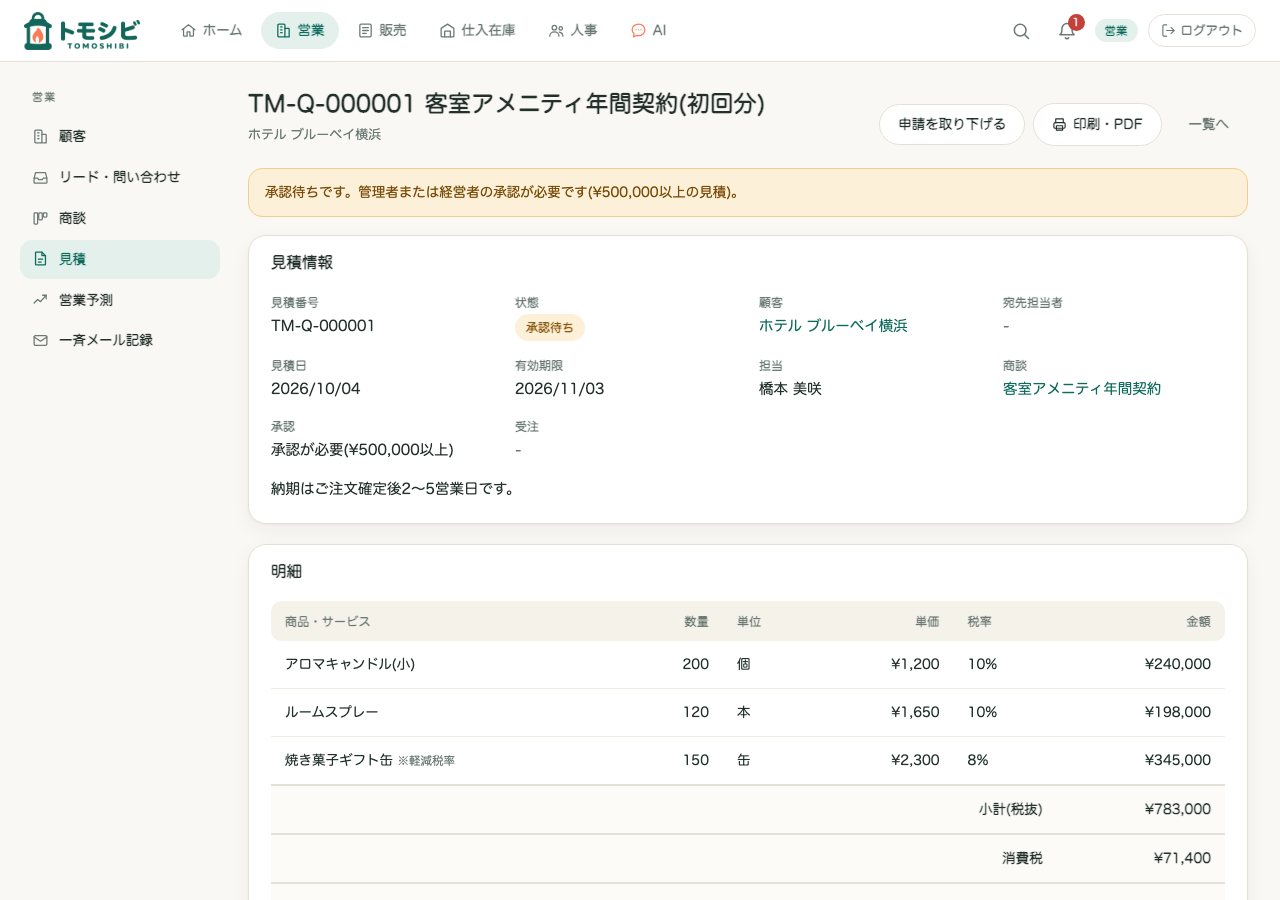This screenshot has height=900, width=1280.
Task: Open the search icon
Action: 1021,31
